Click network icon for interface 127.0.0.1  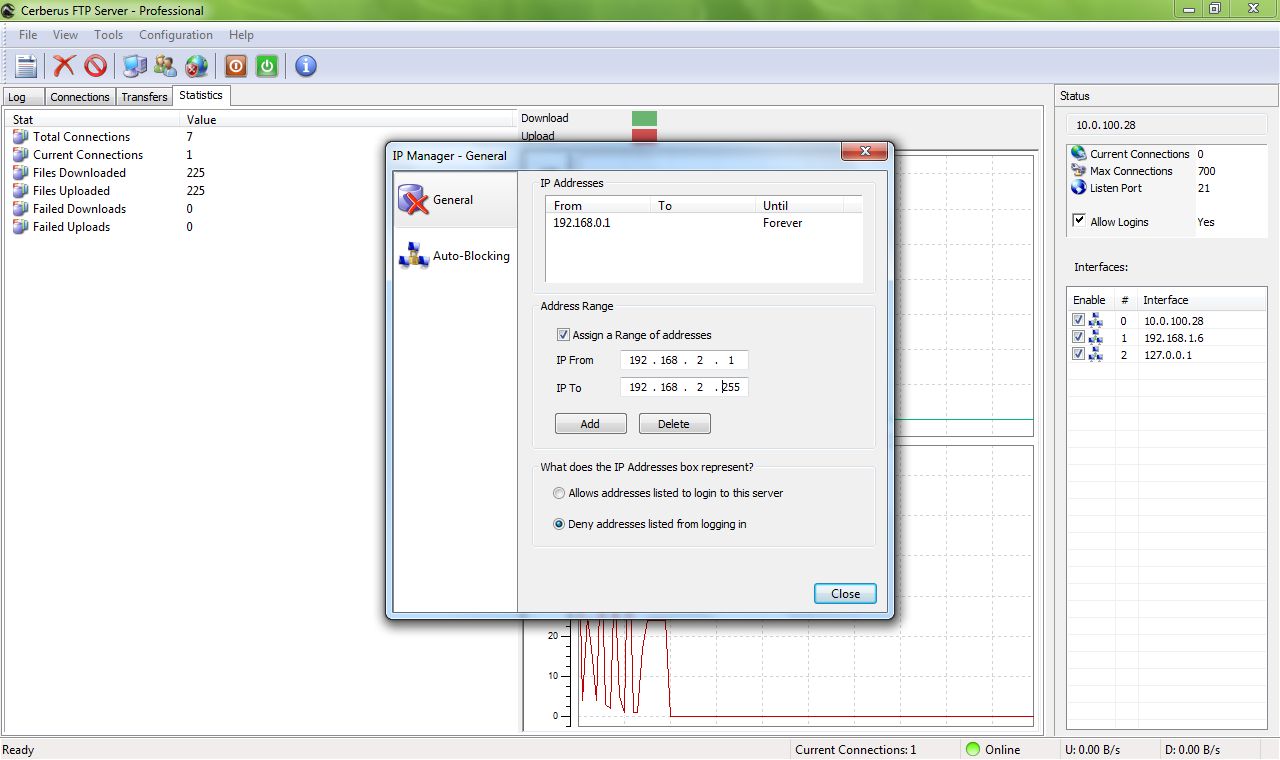1096,355
